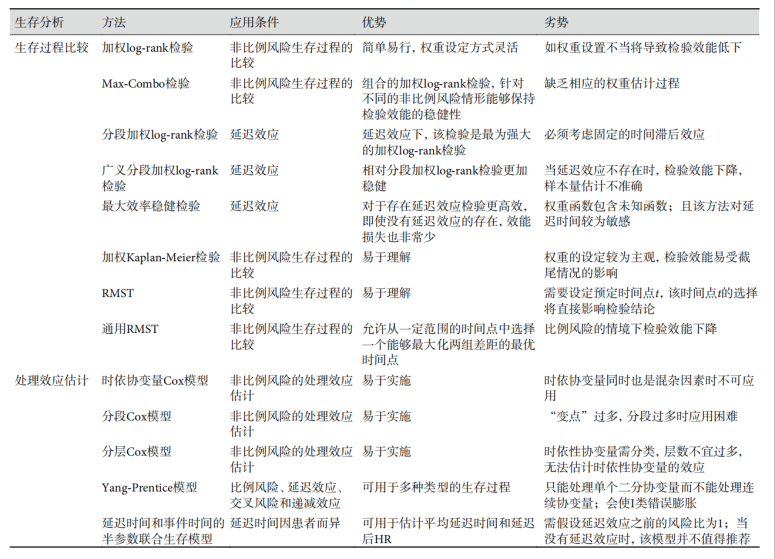Click '时依协变量同时也是混杂因素时不可应用' text
The image size is (775, 559).
pyautogui.click(x=649, y=388)
